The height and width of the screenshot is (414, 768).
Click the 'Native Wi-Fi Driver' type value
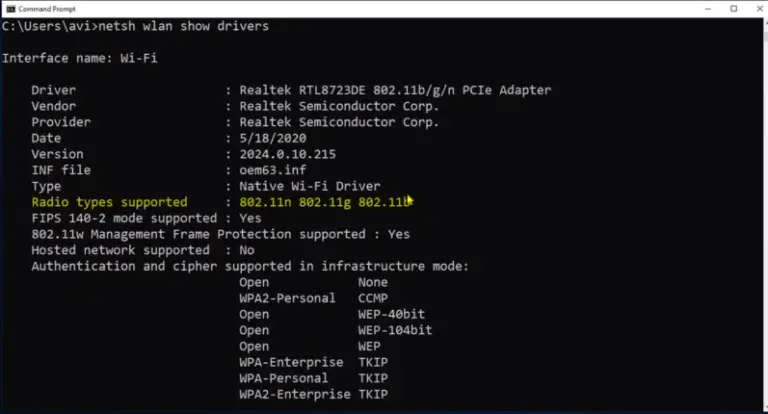pos(310,186)
